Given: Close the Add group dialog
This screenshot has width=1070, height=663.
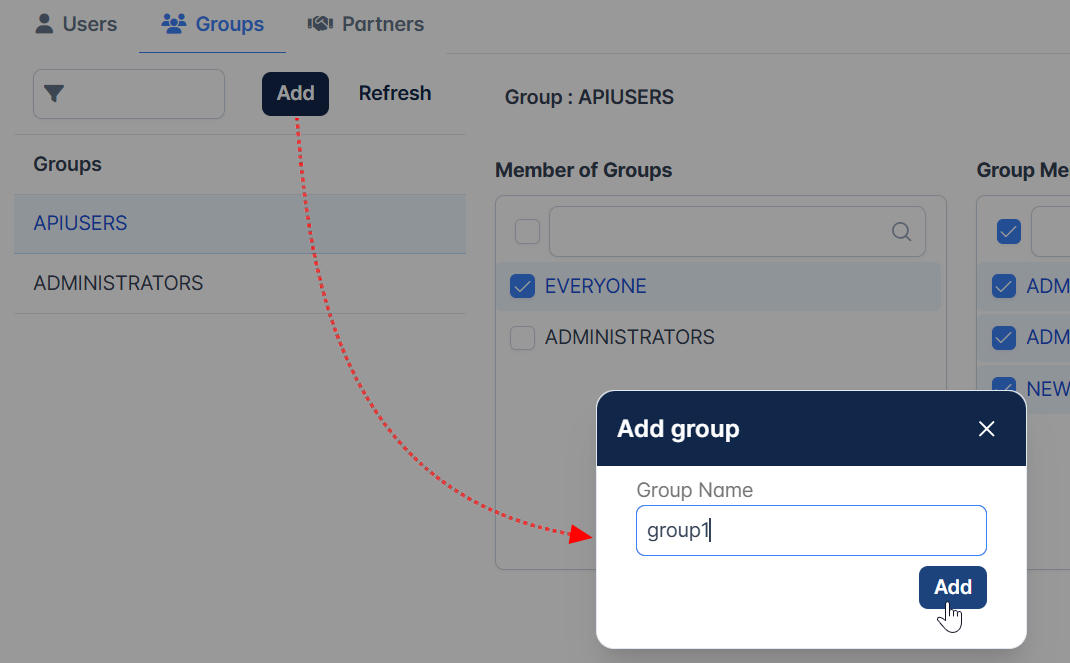Looking at the screenshot, I should pos(986,428).
